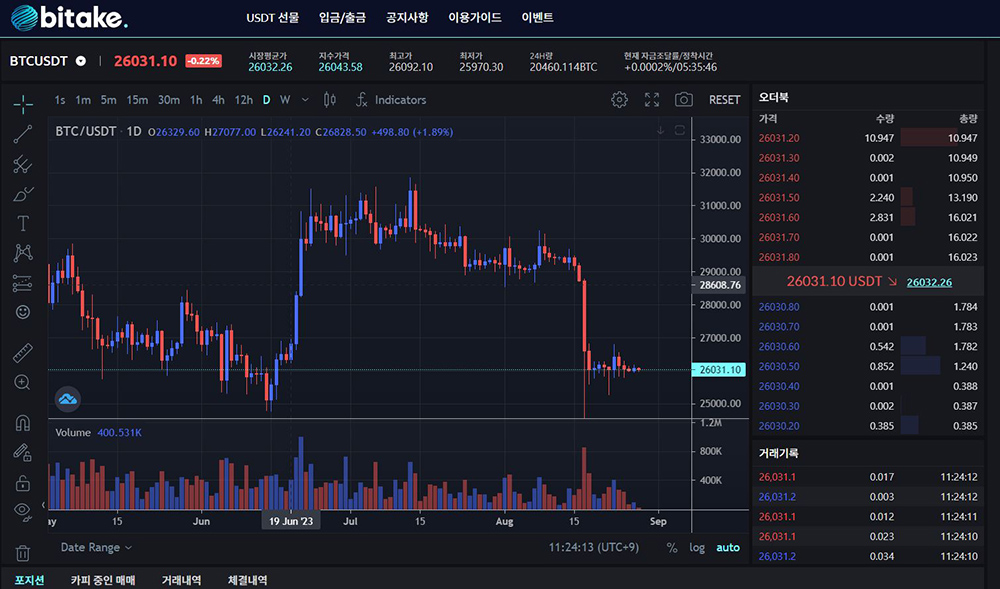Open the candlestick chart type selector

pos(330,100)
